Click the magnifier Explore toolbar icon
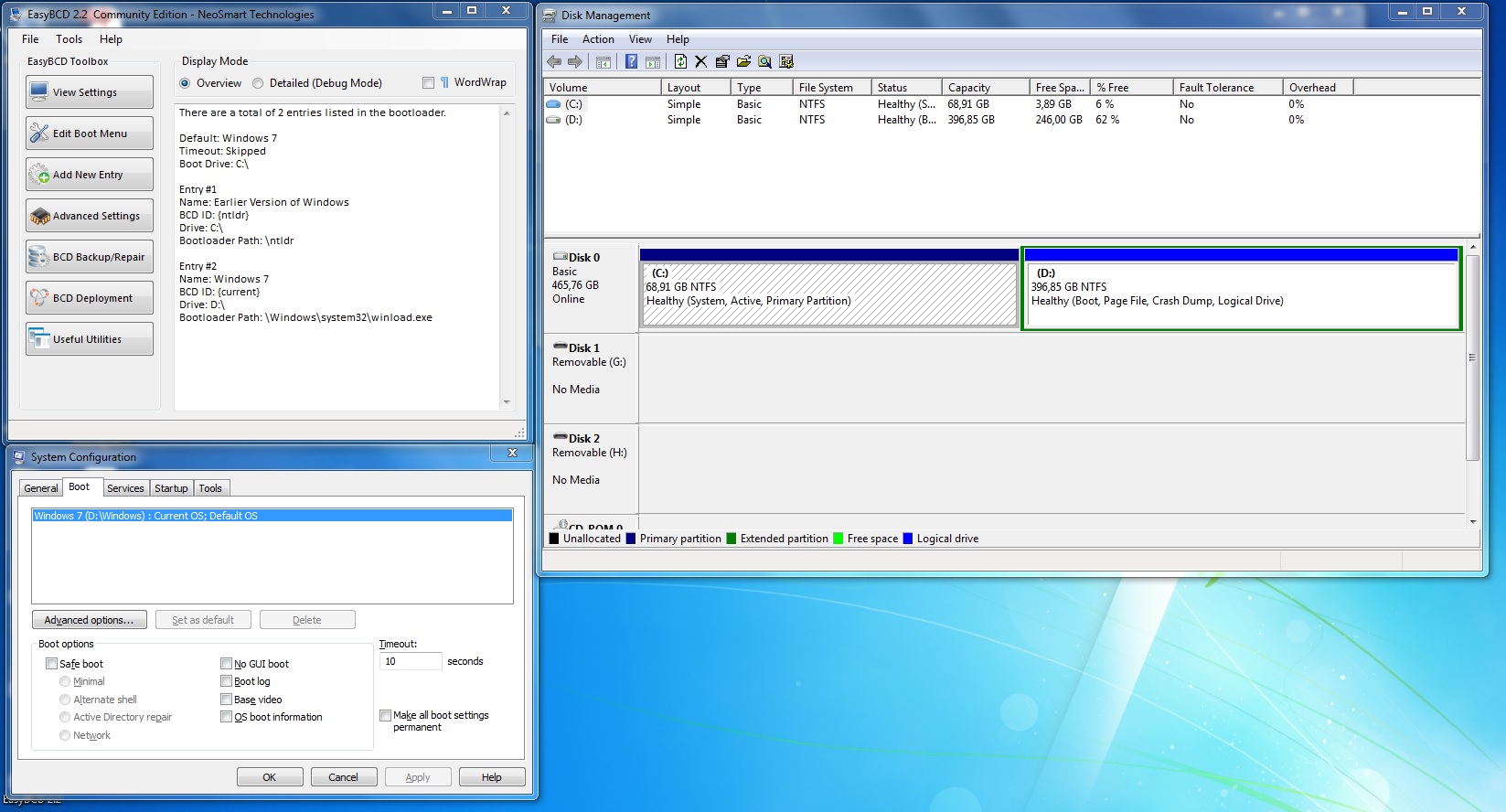This screenshot has width=1506, height=812. (764, 61)
